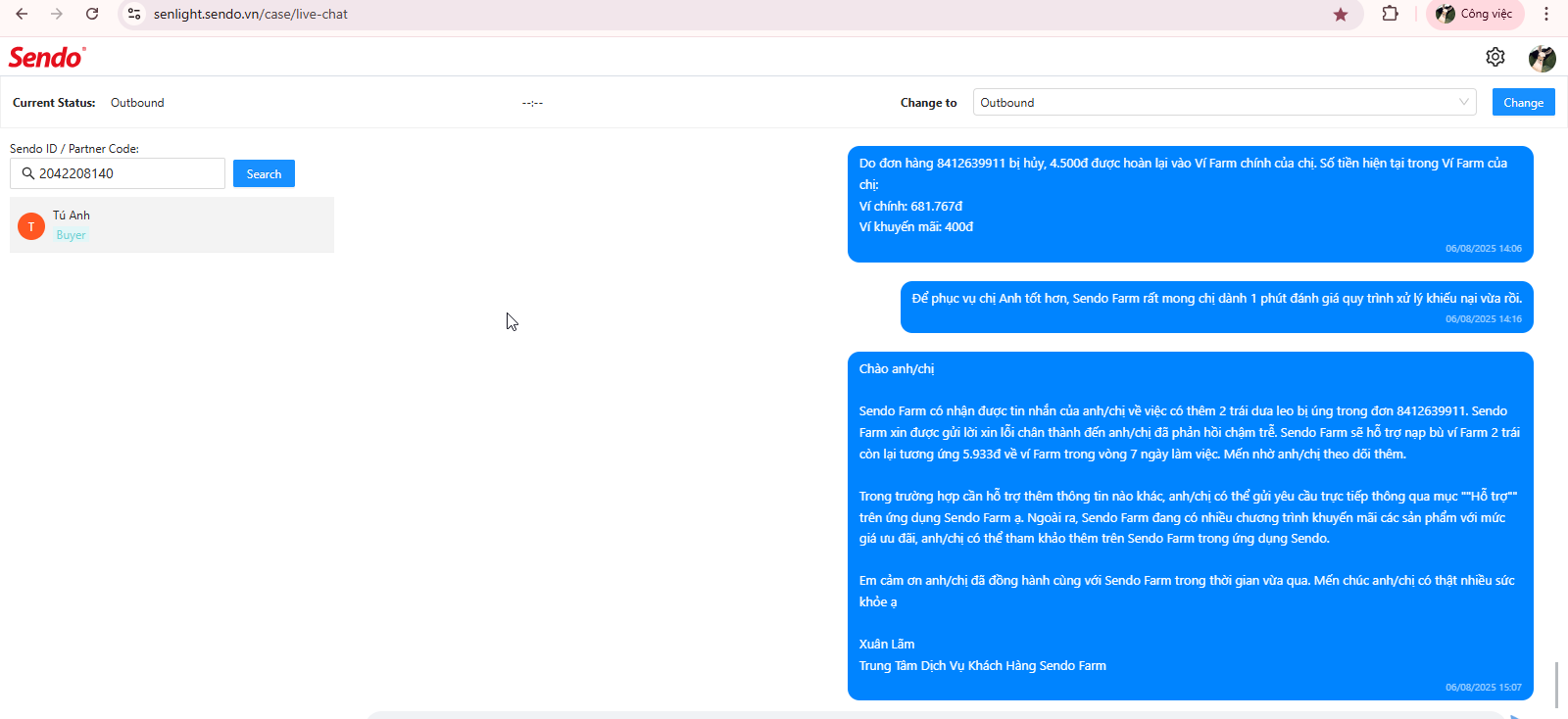Click the 'Xuân Lãm' signature line

[886, 645]
